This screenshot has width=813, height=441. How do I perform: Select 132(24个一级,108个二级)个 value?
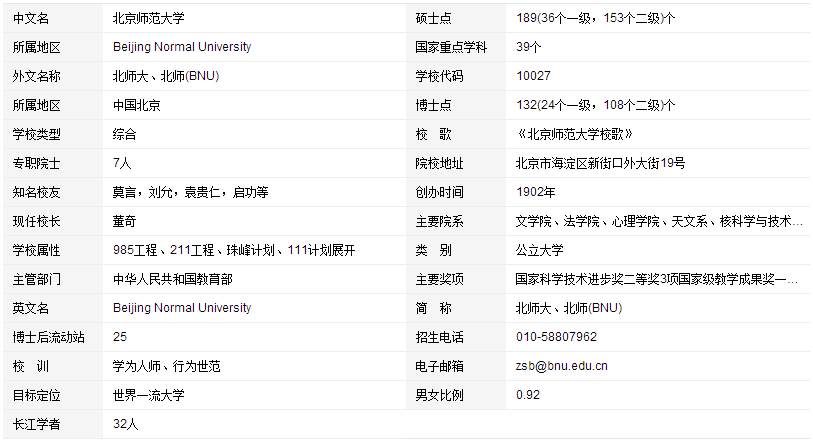click(596, 105)
